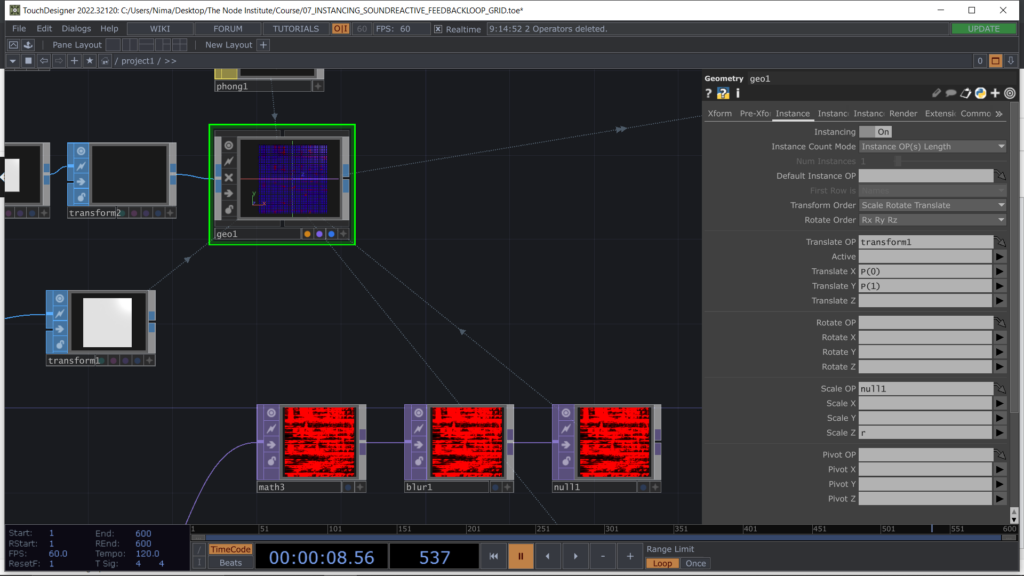This screenshot has width=1024, height=576.
Task: Click the anchor icon in layout toolbar
Action: point(28,44)
